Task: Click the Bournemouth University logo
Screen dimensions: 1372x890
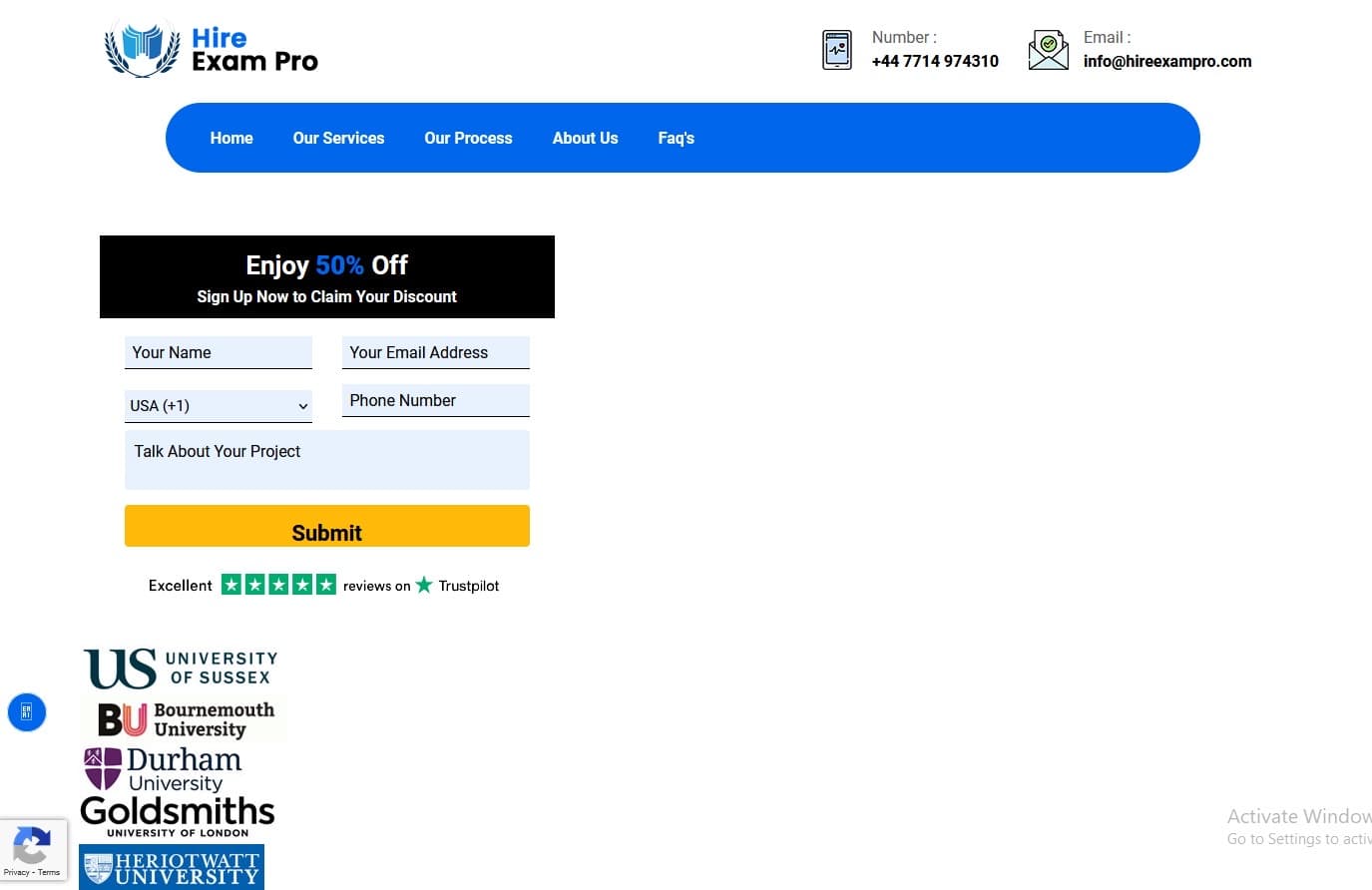Action: tap(183, 717)
